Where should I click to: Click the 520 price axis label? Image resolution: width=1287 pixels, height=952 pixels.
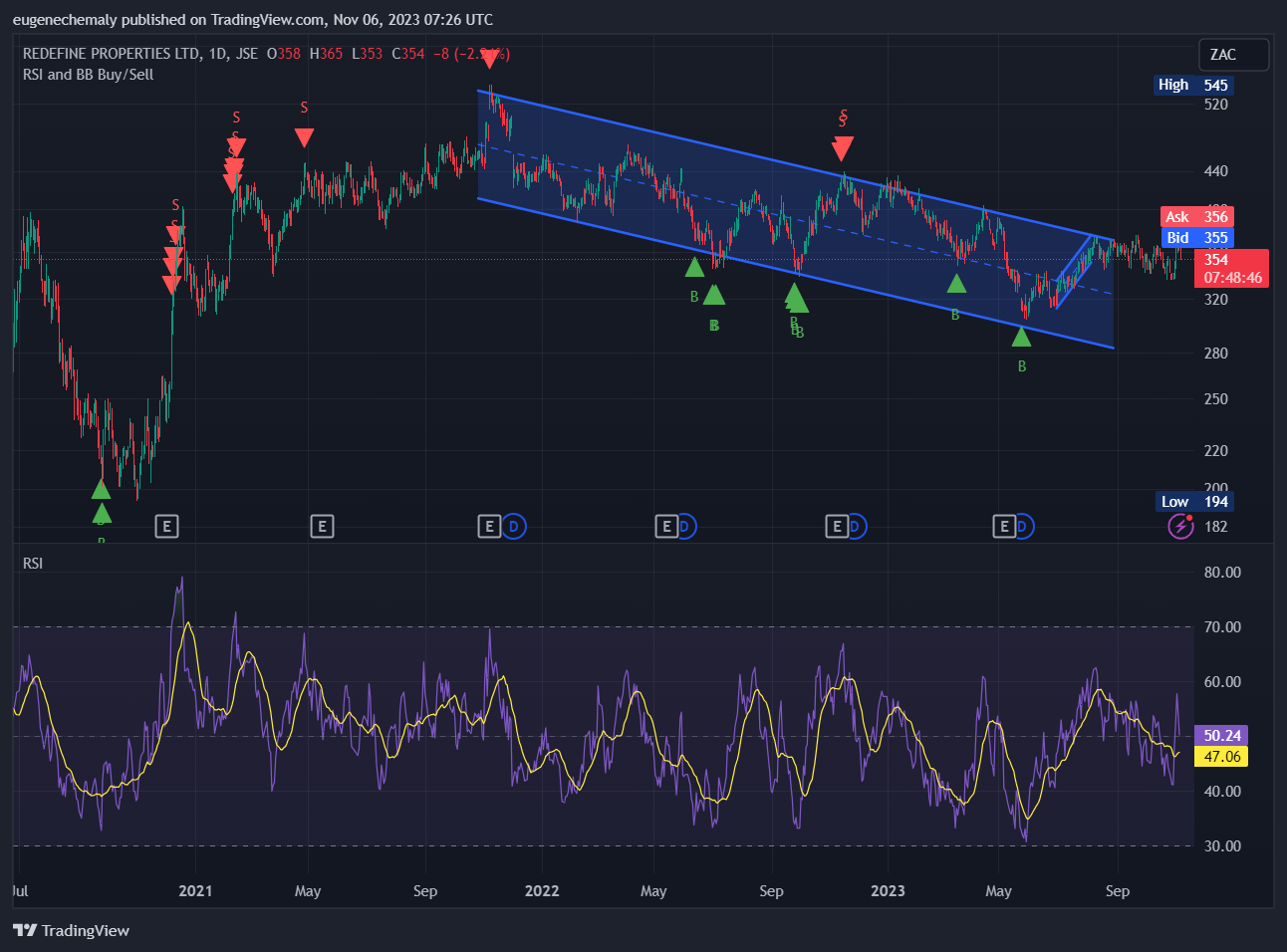tap(1215, 105)
